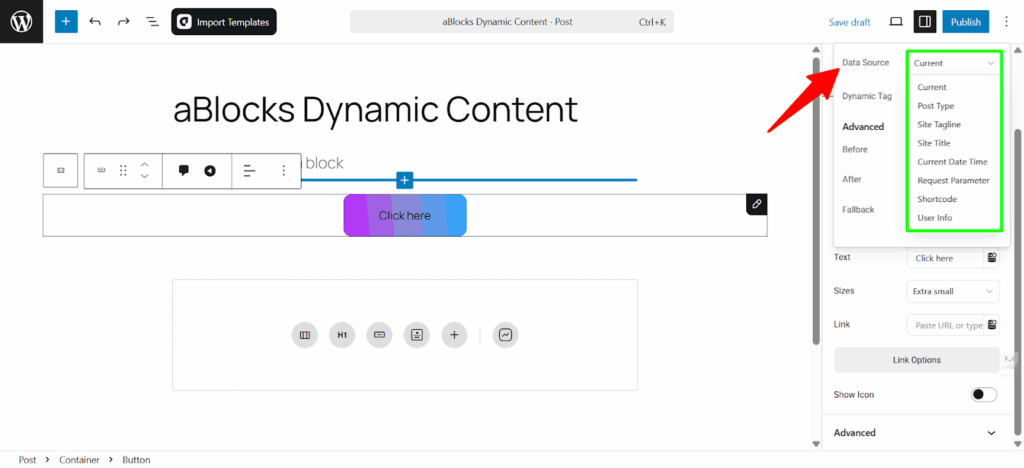The image size is (1024, 468).
Task: Click the Button block type icon
Action: [101, 170]
